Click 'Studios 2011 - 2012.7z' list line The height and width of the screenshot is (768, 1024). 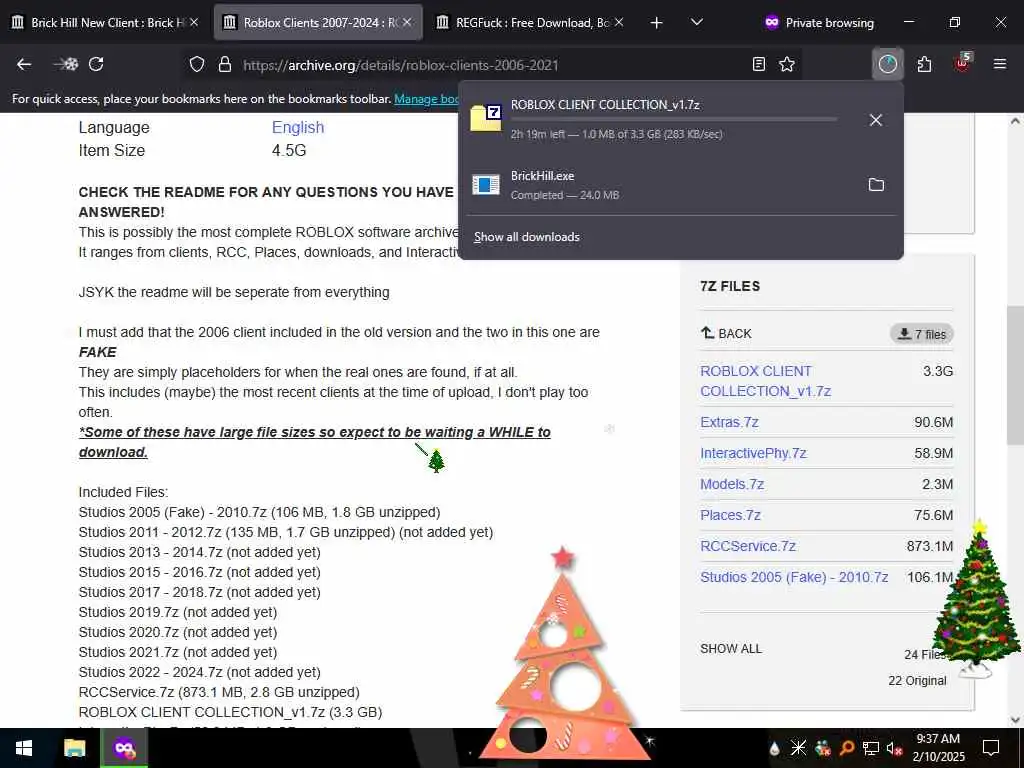tap(285, 532)
